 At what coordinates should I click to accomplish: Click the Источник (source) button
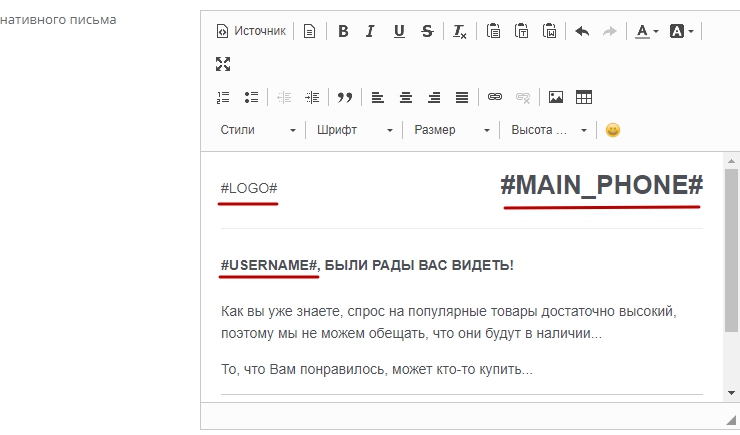pos(251,31)
